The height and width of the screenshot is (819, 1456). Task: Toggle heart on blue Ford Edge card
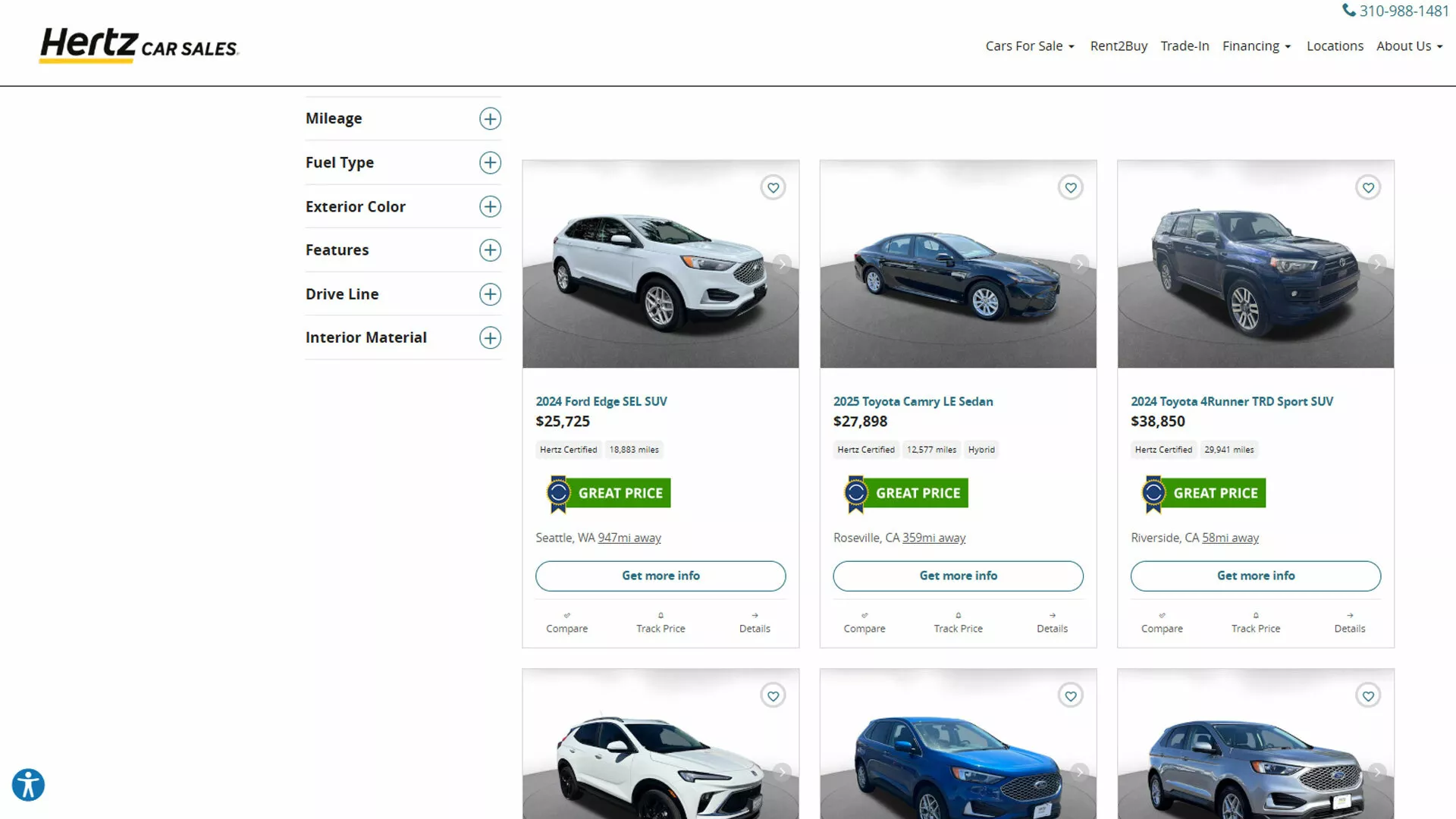1070,695
